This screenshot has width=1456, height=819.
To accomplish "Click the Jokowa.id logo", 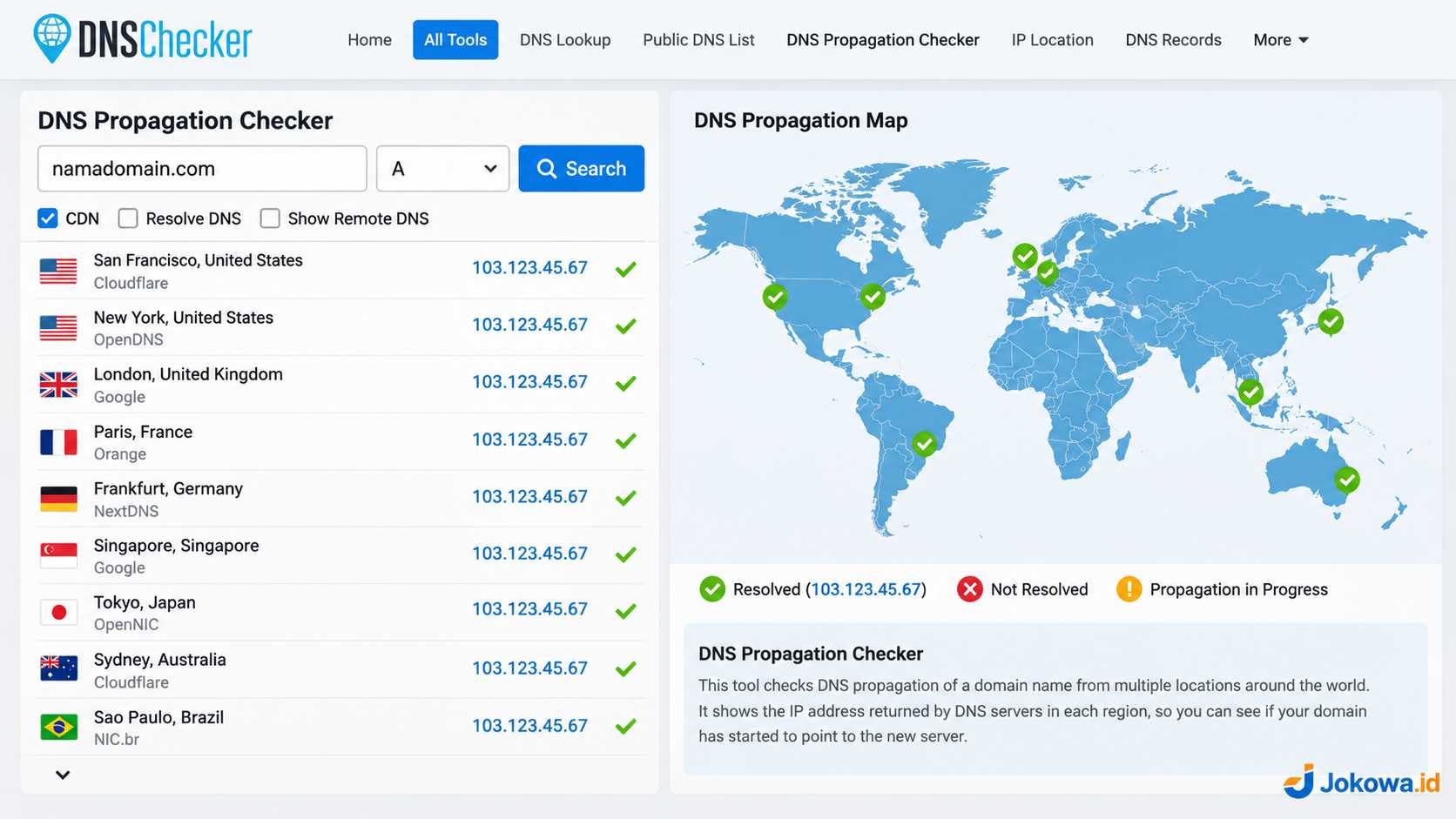I will click(1362, 782).
